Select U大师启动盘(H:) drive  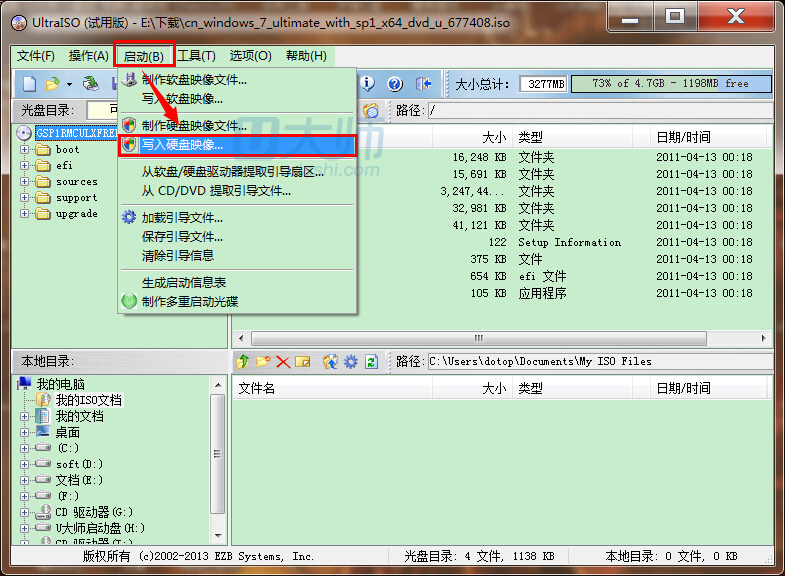click(100, 528)
